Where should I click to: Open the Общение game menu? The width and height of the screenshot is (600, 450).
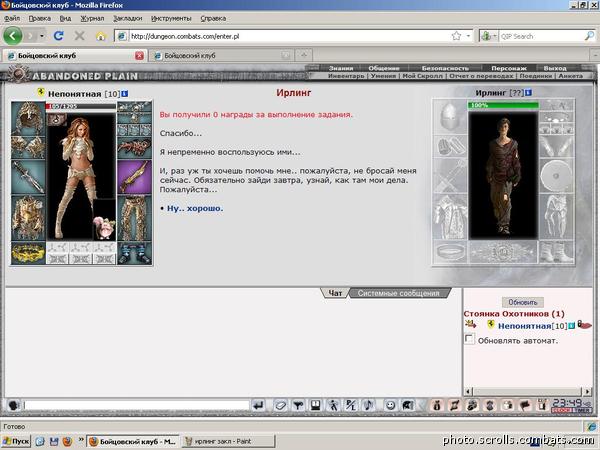click(x=384, y=68)
